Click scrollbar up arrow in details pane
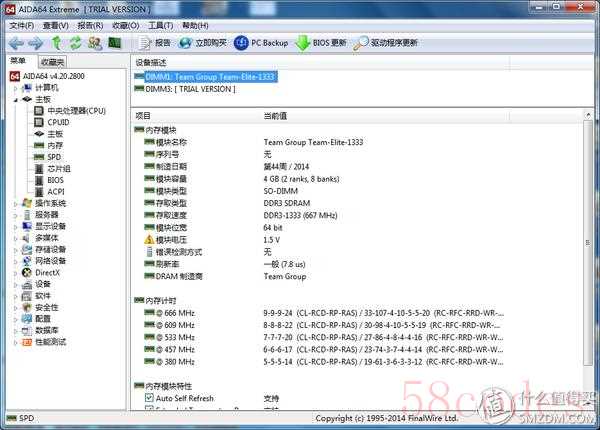The image size is (600, 430). click(x=588, y=115)
